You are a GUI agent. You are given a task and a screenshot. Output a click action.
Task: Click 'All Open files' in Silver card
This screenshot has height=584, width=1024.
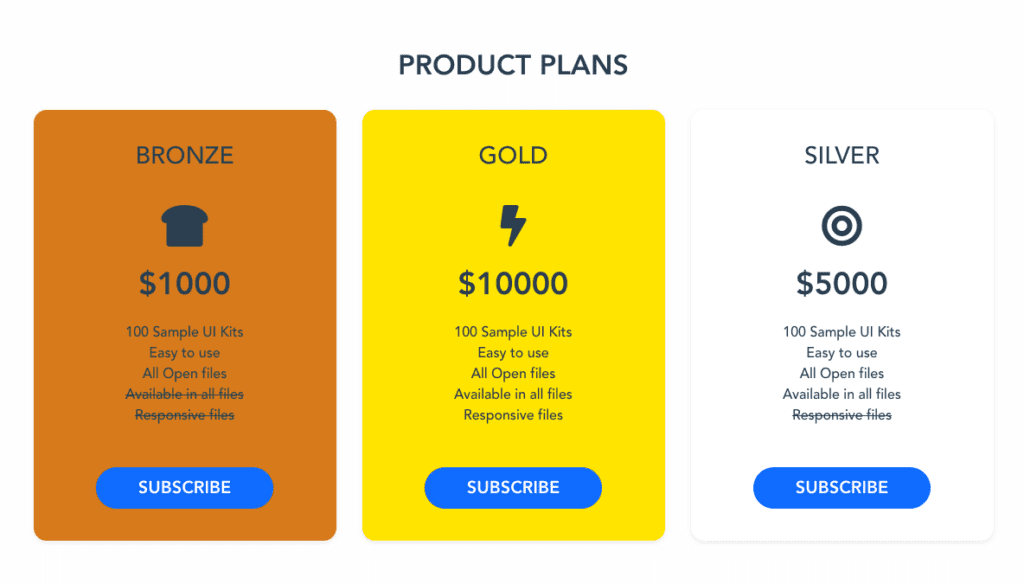(842, 374)
